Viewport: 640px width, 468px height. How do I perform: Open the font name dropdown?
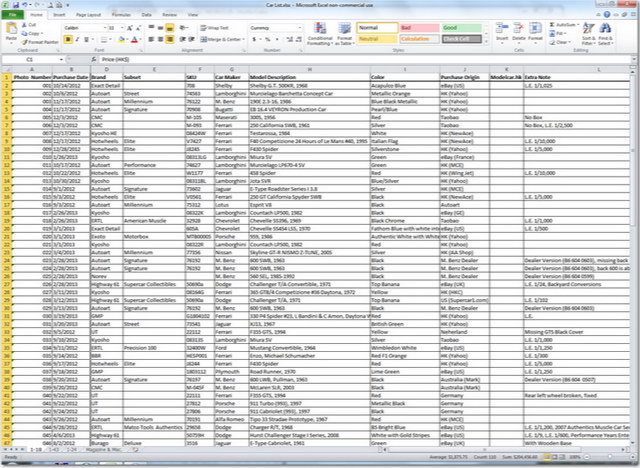pyautogui.click(x=105, y=28)
